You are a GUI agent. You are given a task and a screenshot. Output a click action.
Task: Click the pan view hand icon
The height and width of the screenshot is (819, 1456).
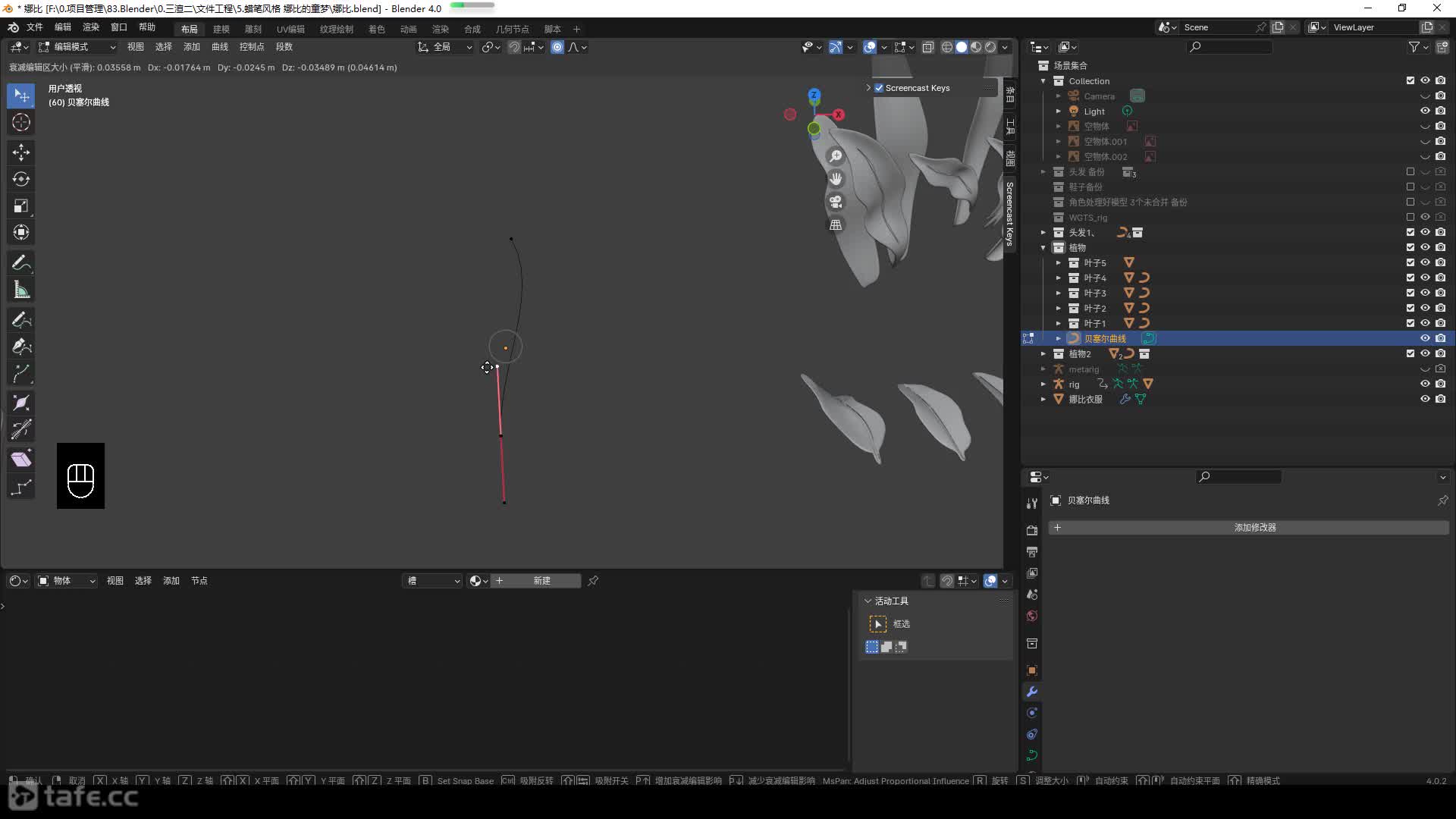(x=836, y=179)
